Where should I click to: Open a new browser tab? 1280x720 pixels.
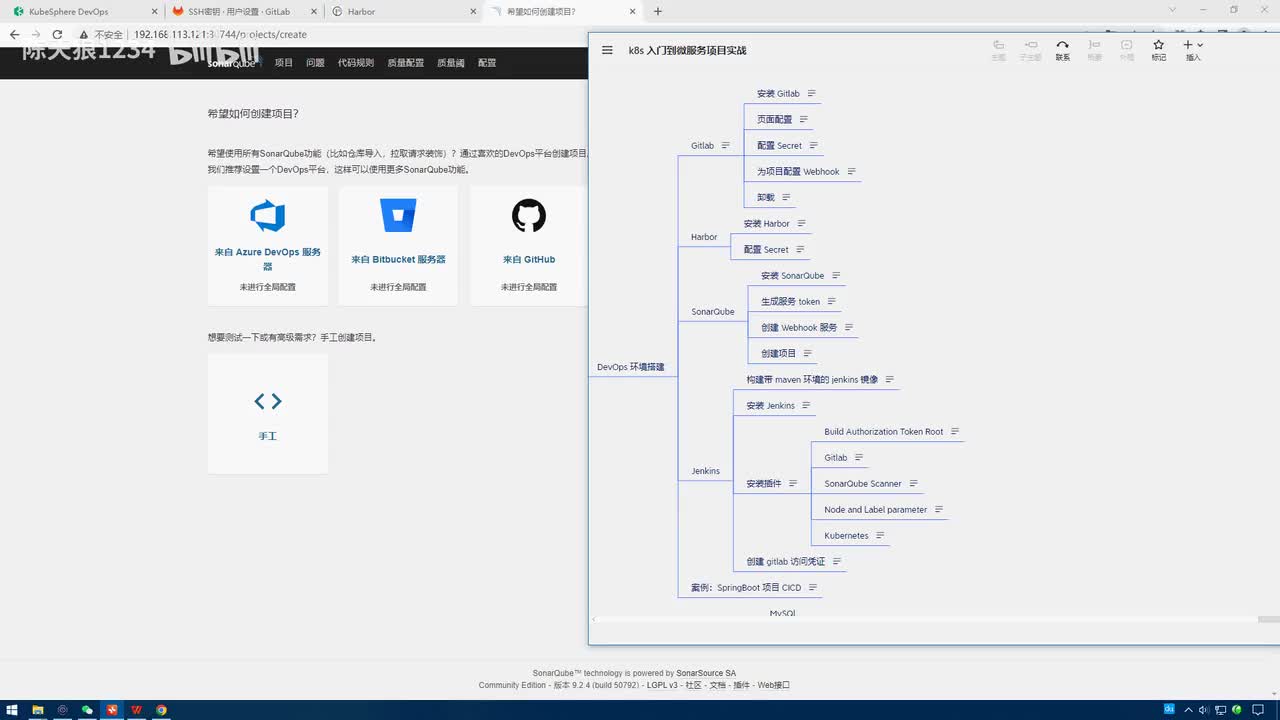[657, 11]
